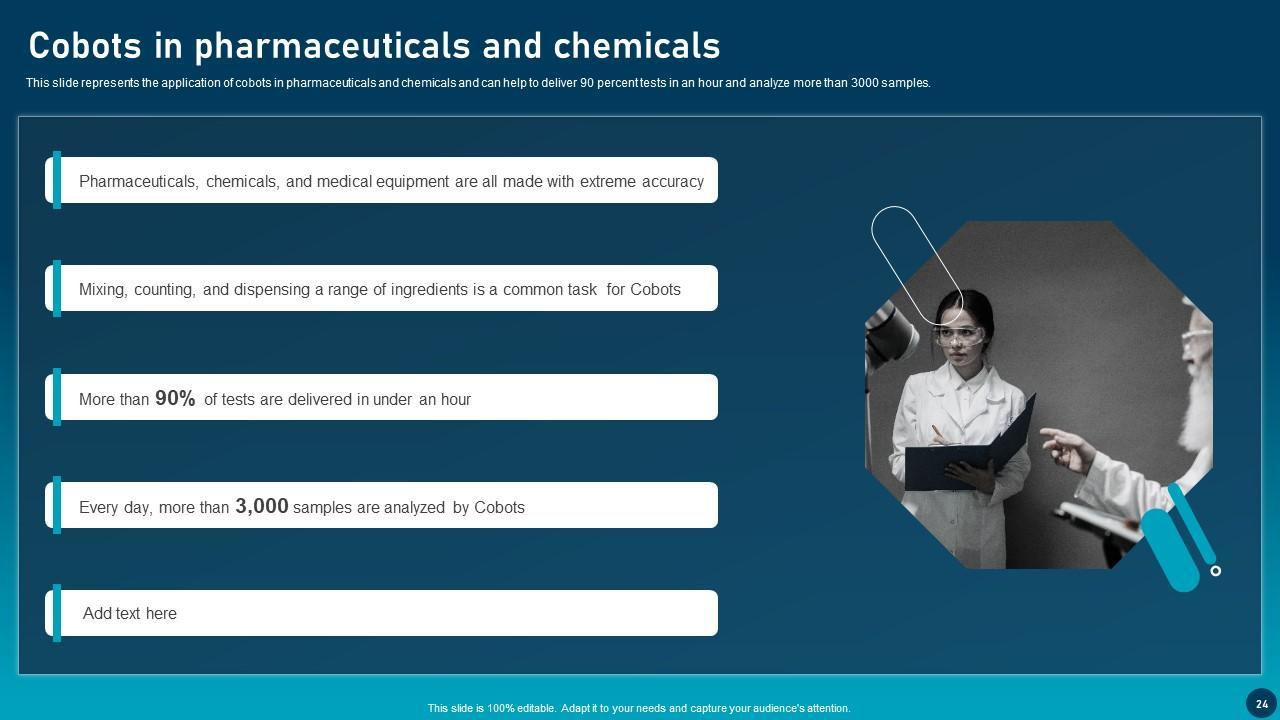Viewport: 1280px width, 720px height.
Task: Click the footer text 'This slide is 100% editable'
Action: [639, 708]
